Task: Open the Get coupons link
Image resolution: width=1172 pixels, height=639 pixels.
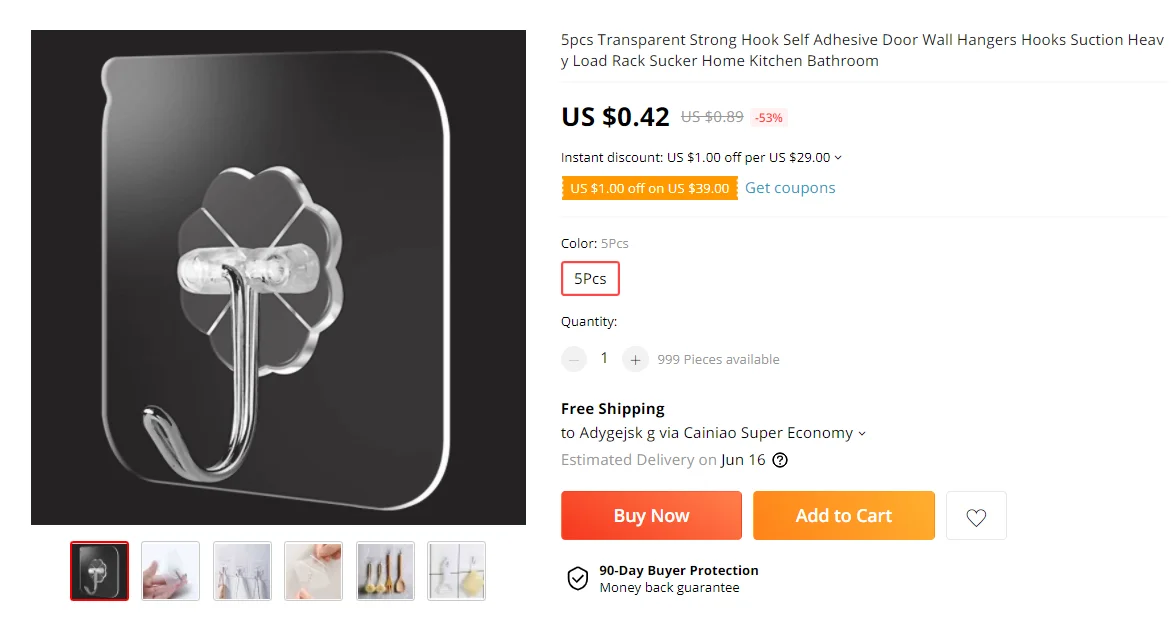Action: tap(790, 188)
